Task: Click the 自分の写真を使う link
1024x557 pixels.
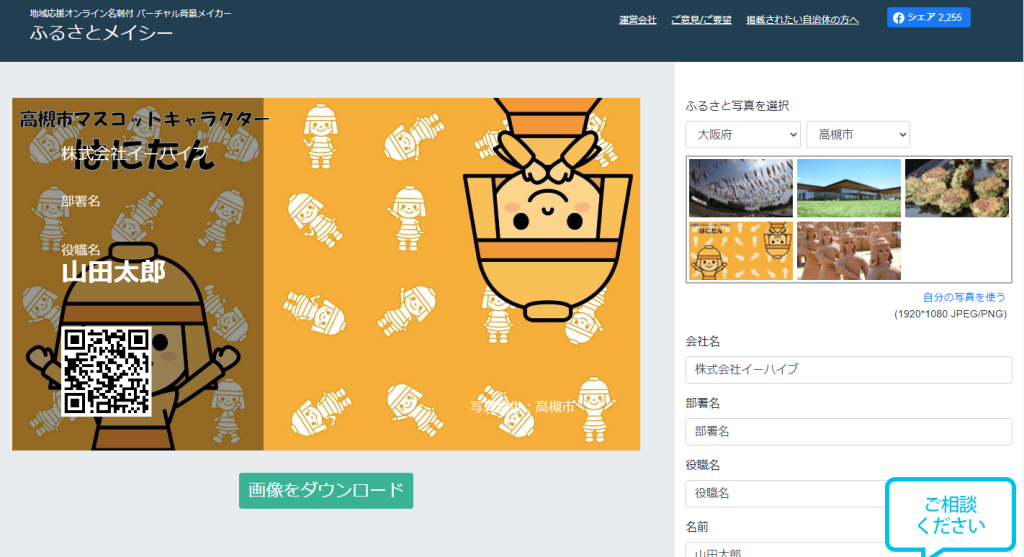Action: pos(964,297)
